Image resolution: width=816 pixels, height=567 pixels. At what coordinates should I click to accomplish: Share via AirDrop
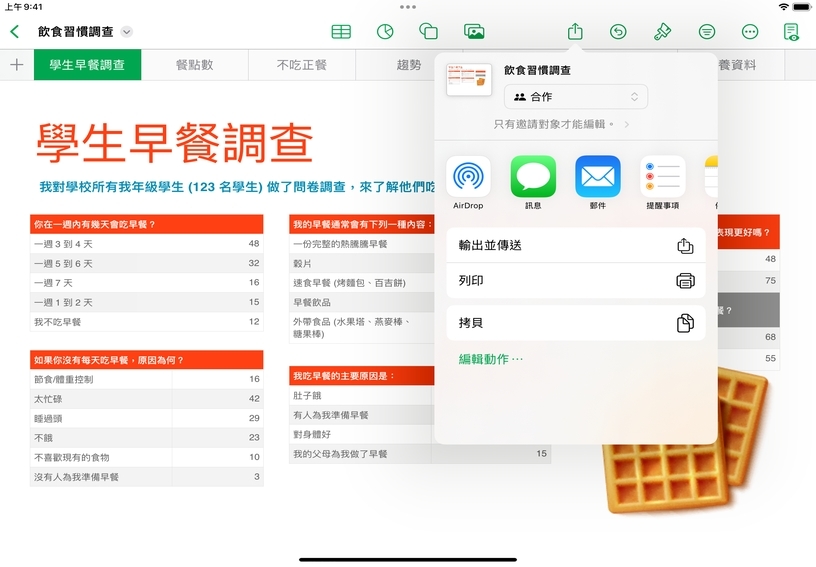(x=467, y=178)
